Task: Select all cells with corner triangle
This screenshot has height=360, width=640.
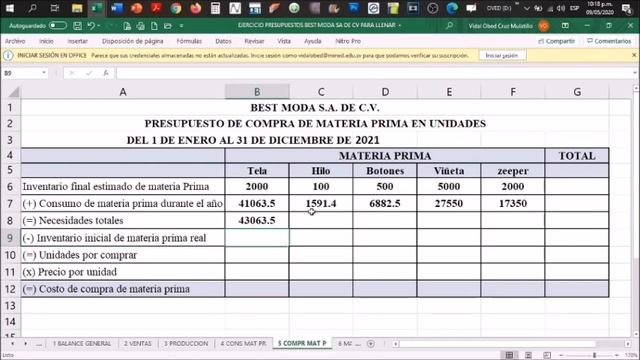Action: pos(13,92)
